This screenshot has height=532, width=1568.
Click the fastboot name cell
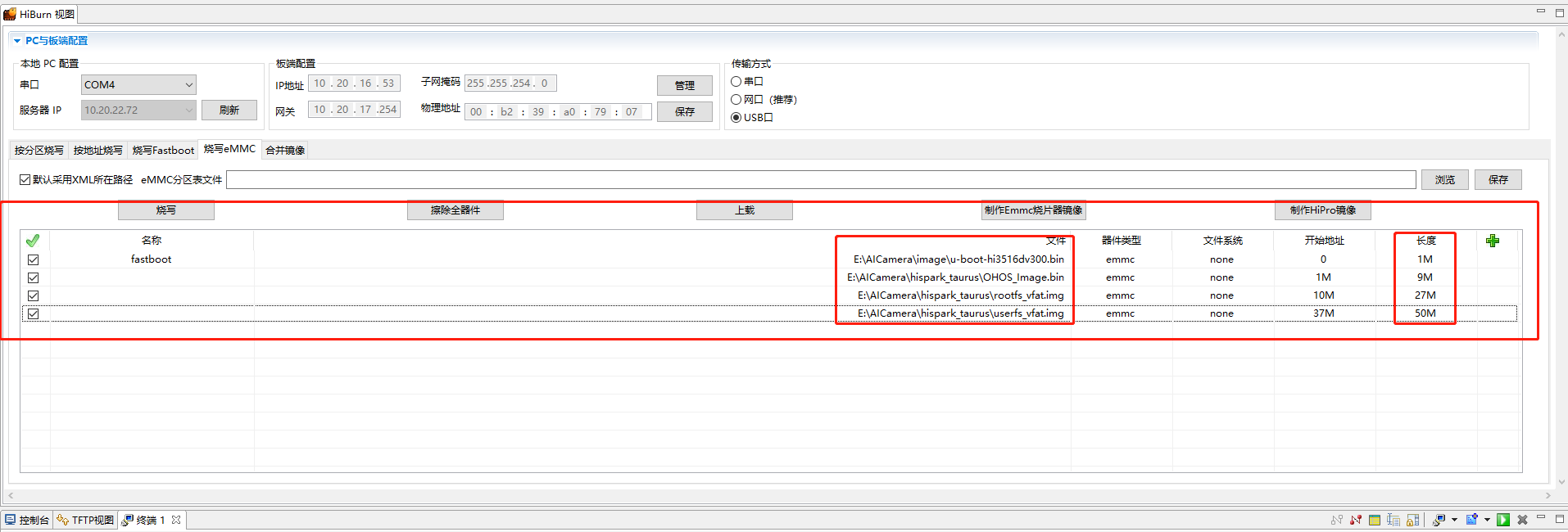[x=152, y=259]
